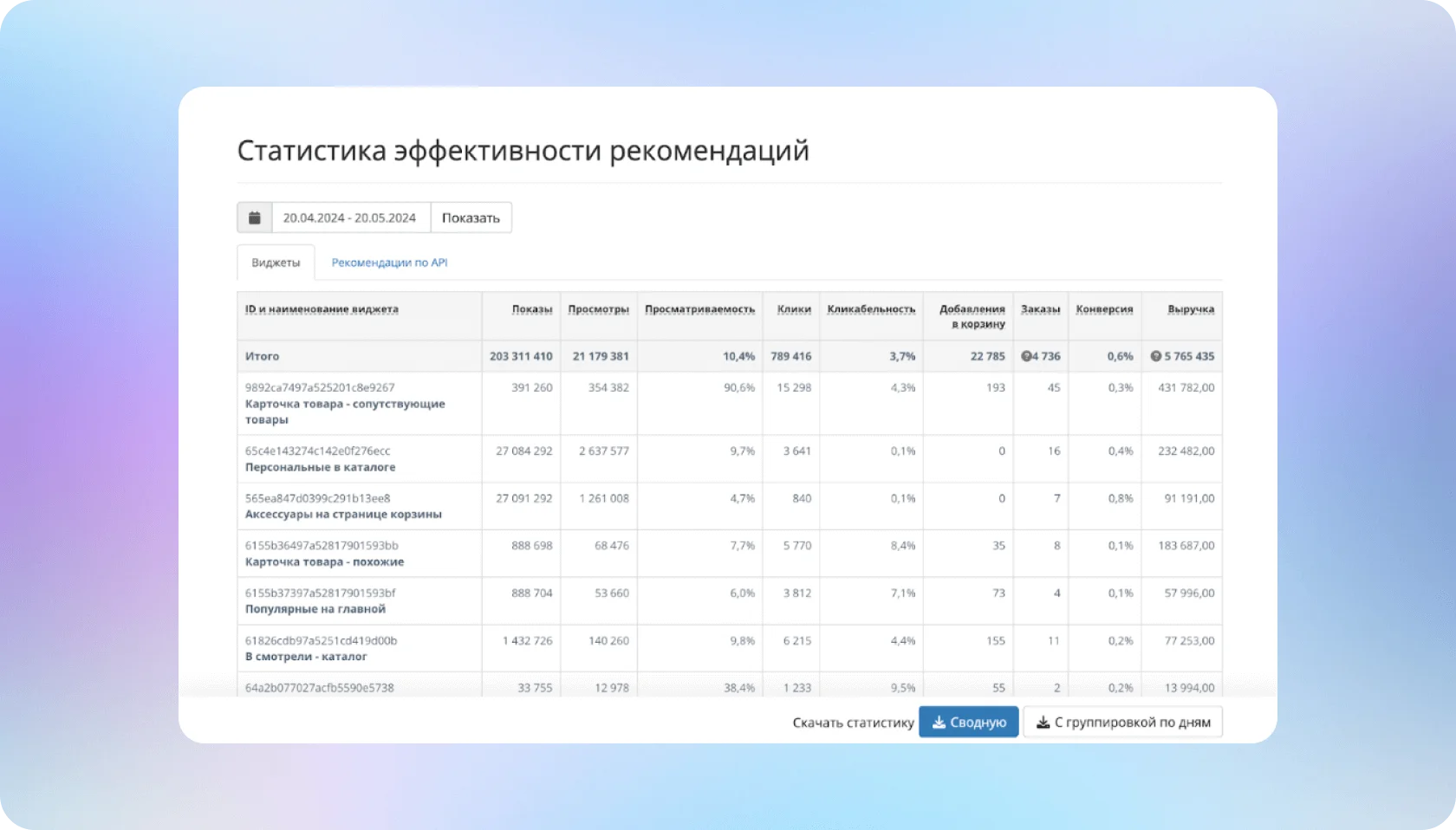Click the calendar icon beside date range

255,217
